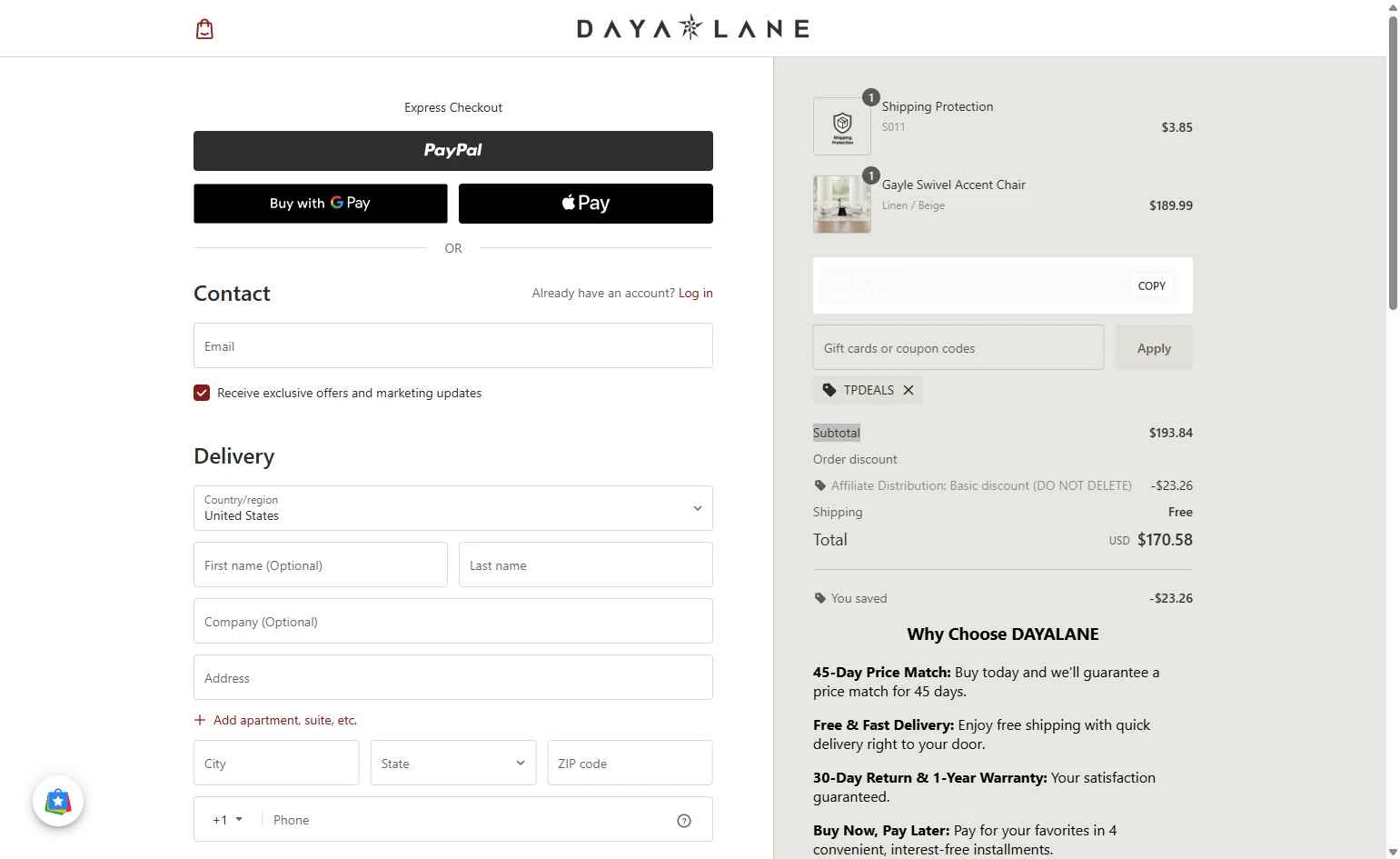1400x859 pixels.
Task: Click the Gayle Swivel Accent Chair title
Action: click(954, 185)
